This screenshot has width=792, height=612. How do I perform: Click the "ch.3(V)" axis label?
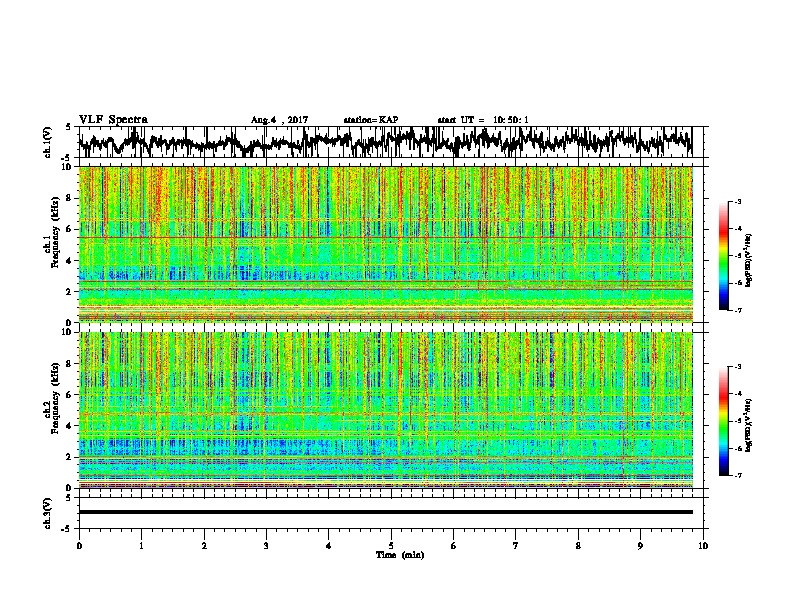48,513
